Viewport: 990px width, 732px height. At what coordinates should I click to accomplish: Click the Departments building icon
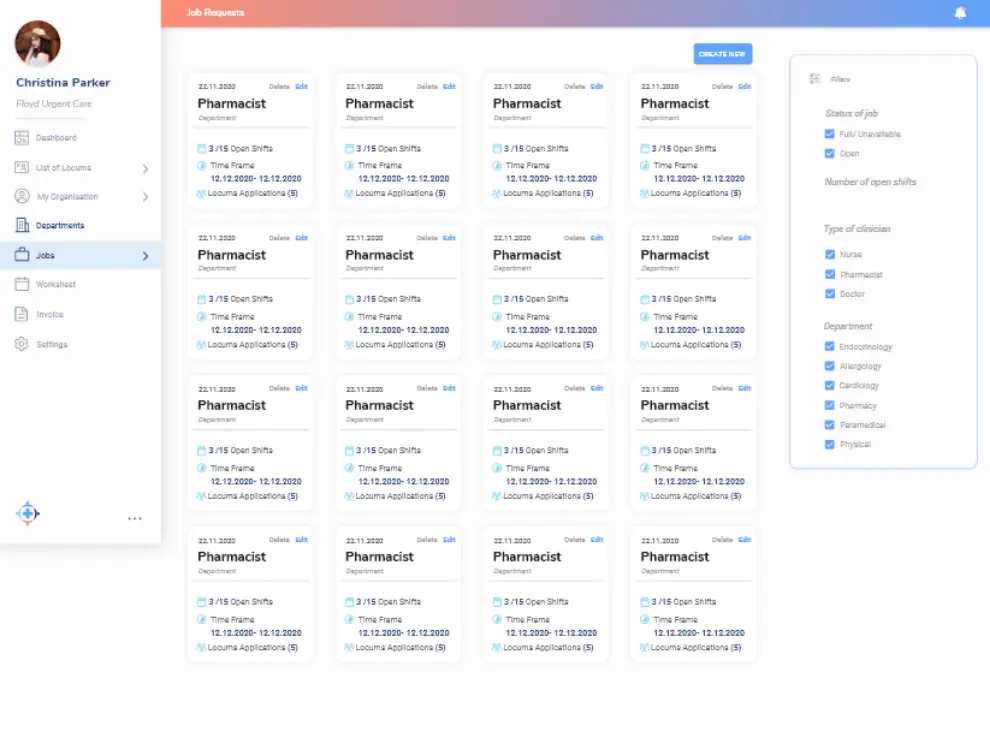tap(22, 225)
